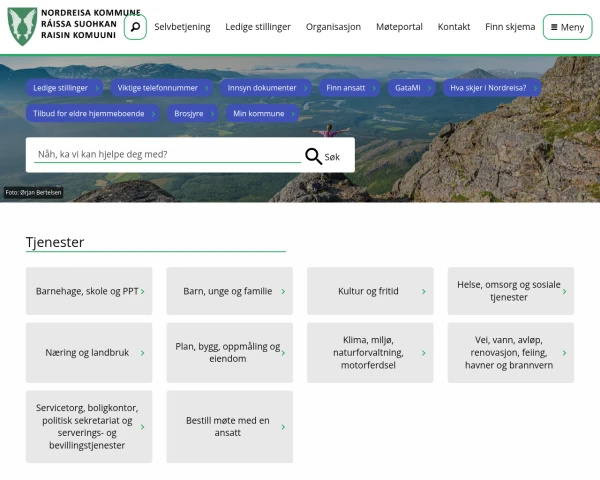Expand Hva skjer i Nordreisa? chevron
The width and height of the screenshot is (600, 480).
pyautogui.click(x=535, y=88)
